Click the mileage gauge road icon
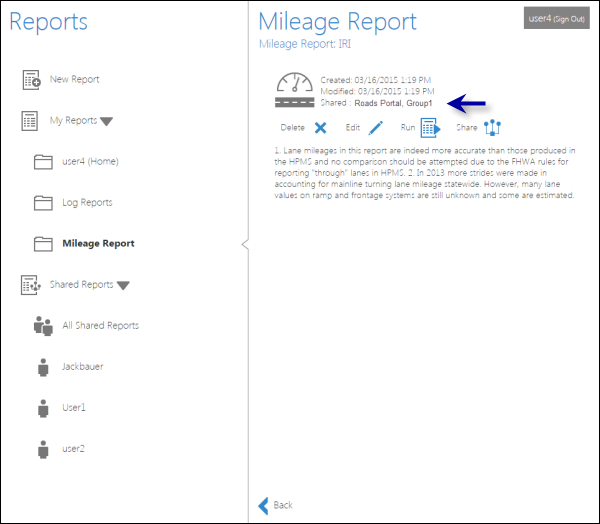600x524 pixels. point(295,90)
